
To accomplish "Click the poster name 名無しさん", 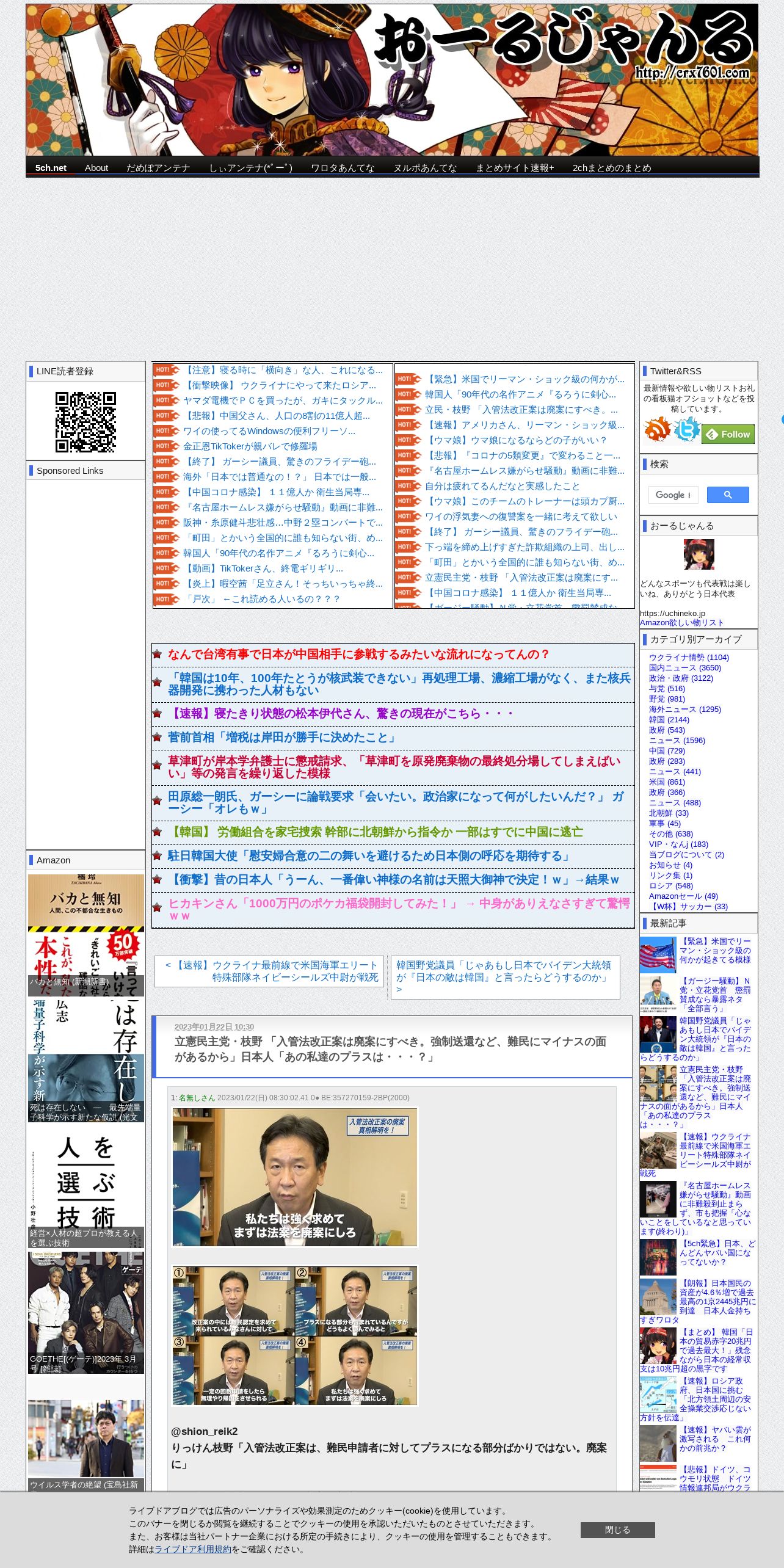I will tap(197, 1097).
